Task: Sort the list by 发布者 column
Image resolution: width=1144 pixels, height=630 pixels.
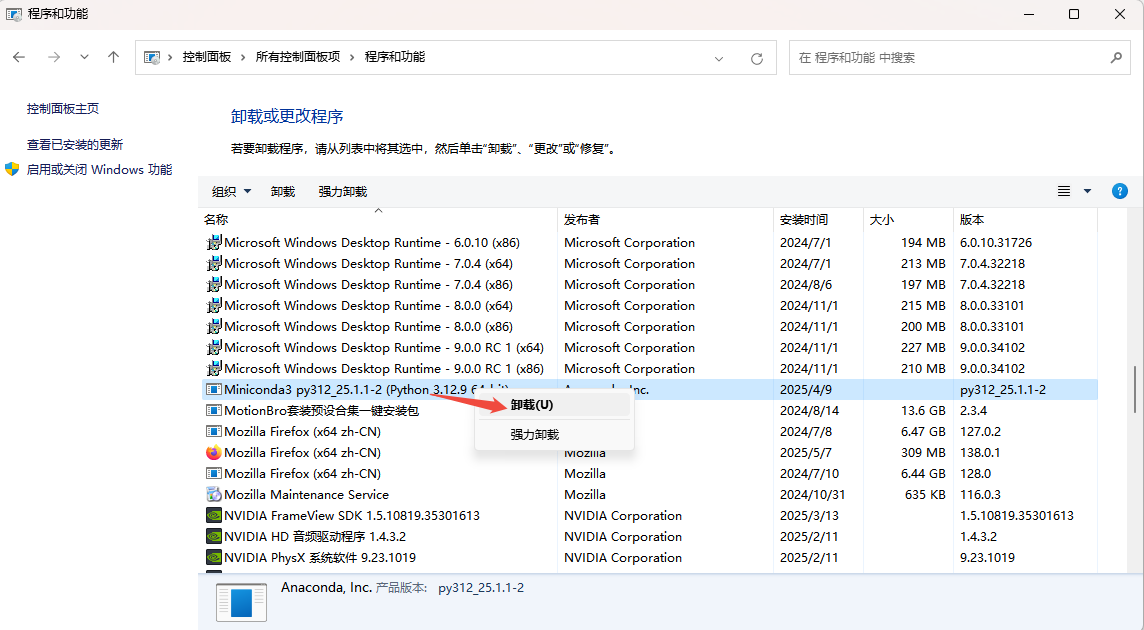Action: 665,220
